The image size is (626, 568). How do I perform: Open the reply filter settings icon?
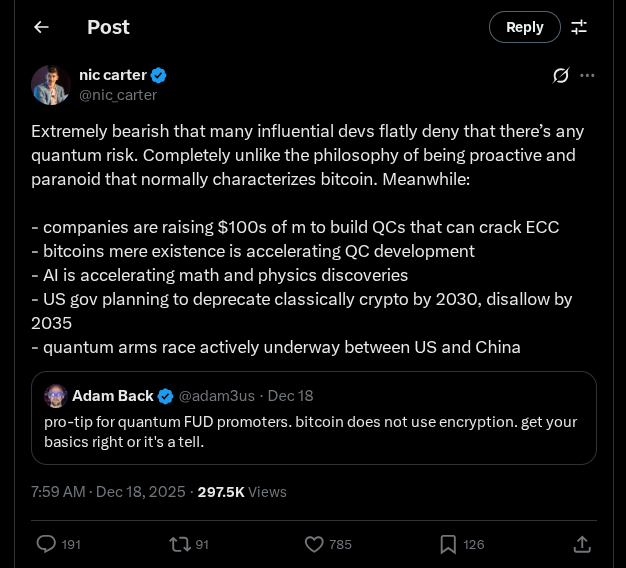tap(579, 27)
